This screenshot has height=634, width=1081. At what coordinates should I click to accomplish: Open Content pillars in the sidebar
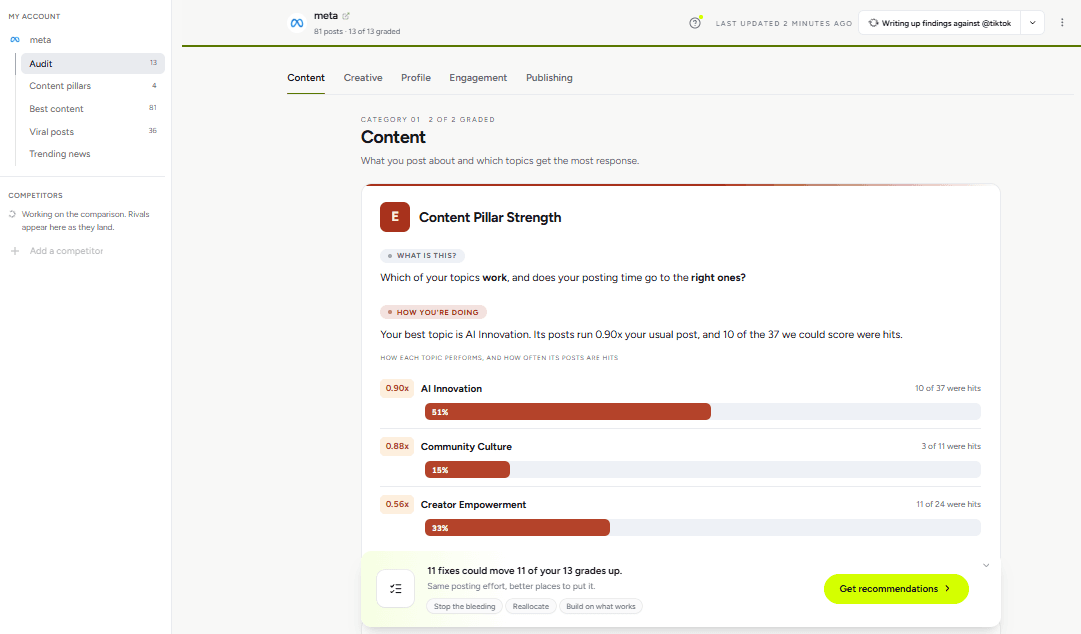(x=93, y=86)
